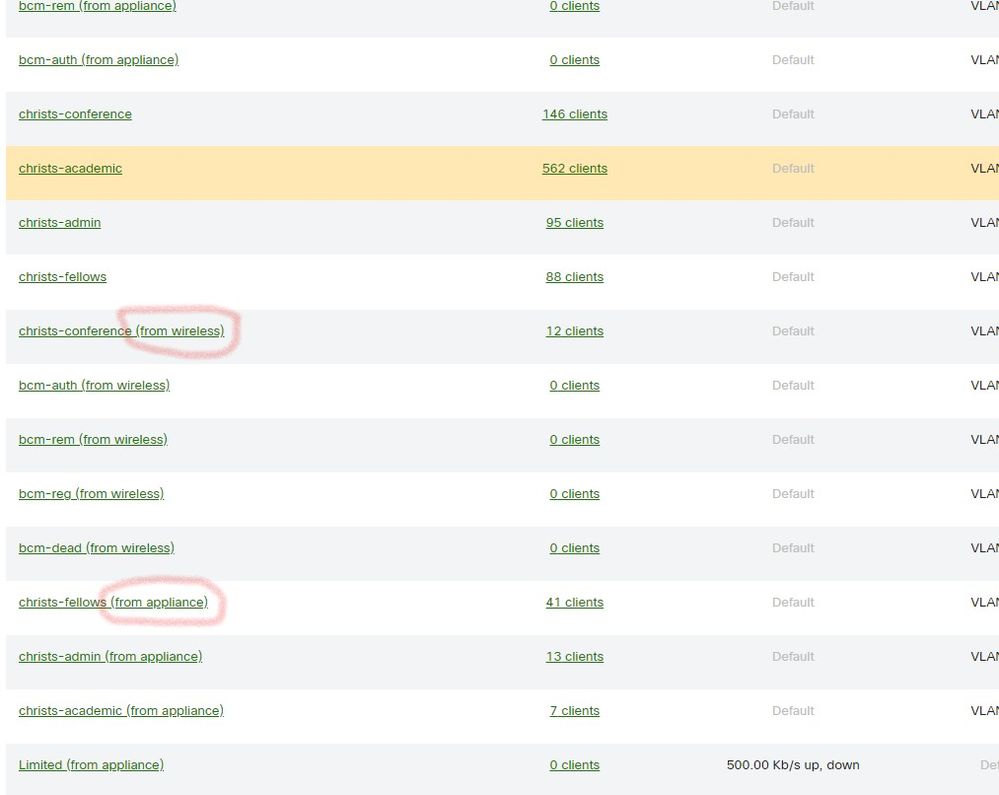Open Limited (from appliance) policy

(x=91, y=765)
